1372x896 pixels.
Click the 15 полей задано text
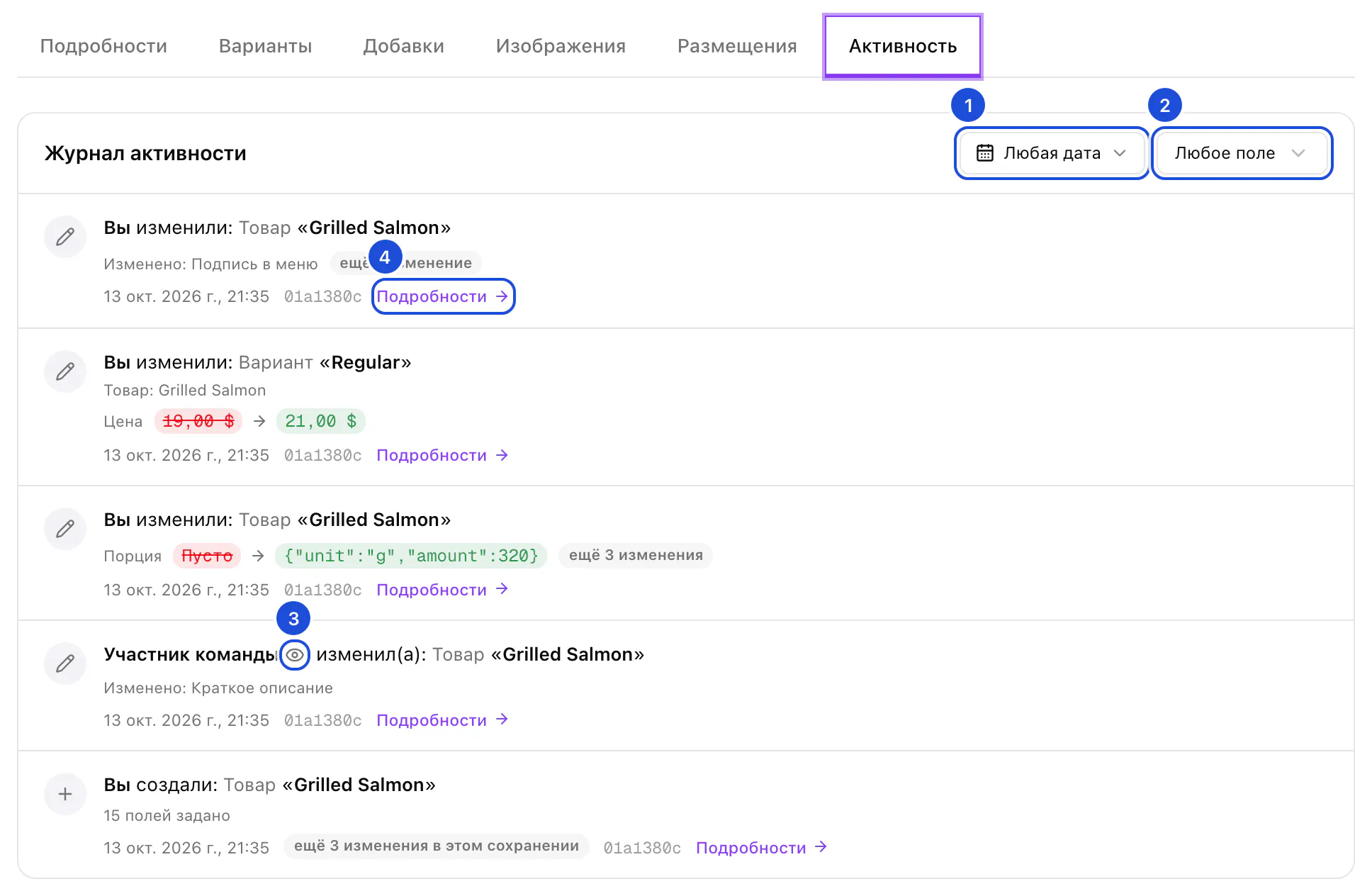[167, 816]
